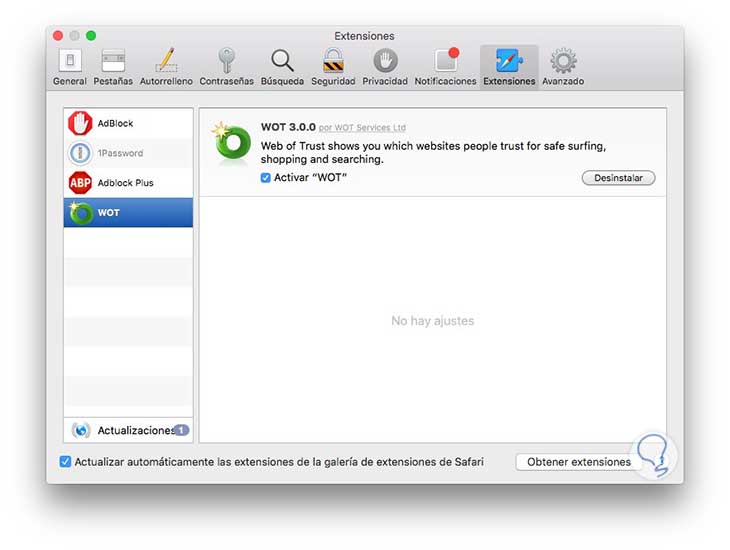Image resolution: width=730 pixels, height=550 pixels.
Task: Open the Pestañas preferences icon
Action: (113, 61)
